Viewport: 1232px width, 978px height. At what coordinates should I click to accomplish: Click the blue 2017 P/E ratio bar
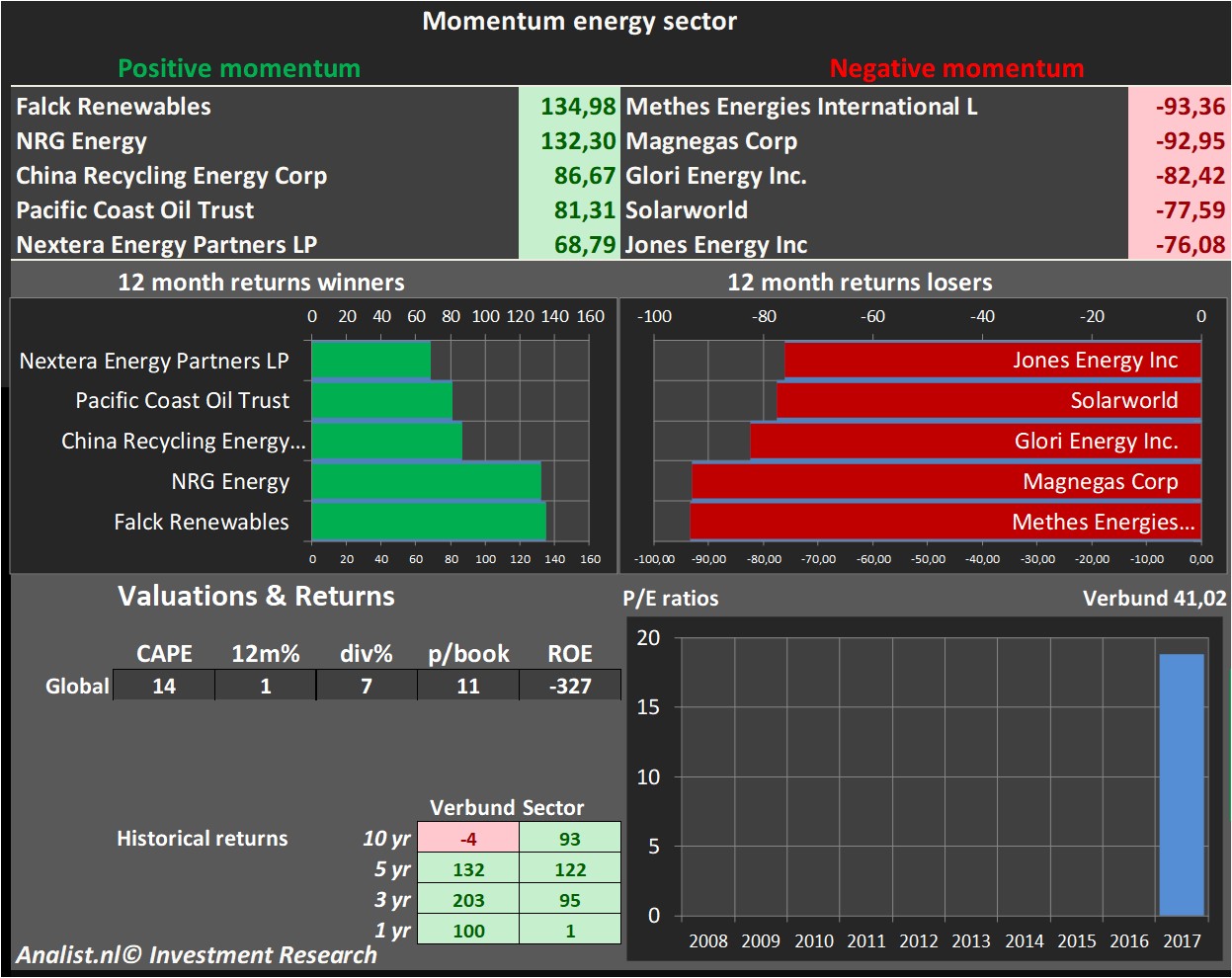(x=1181, y=784)
